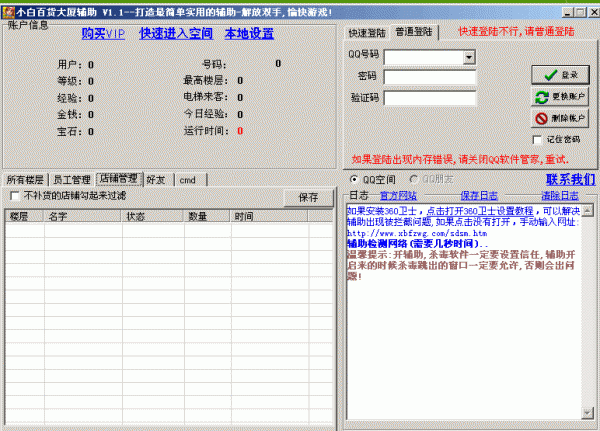Image resolution: width=600 pixels, height=431 pixels.
Task: Click the 购买VIP link
Action: (x=103, y=34)
